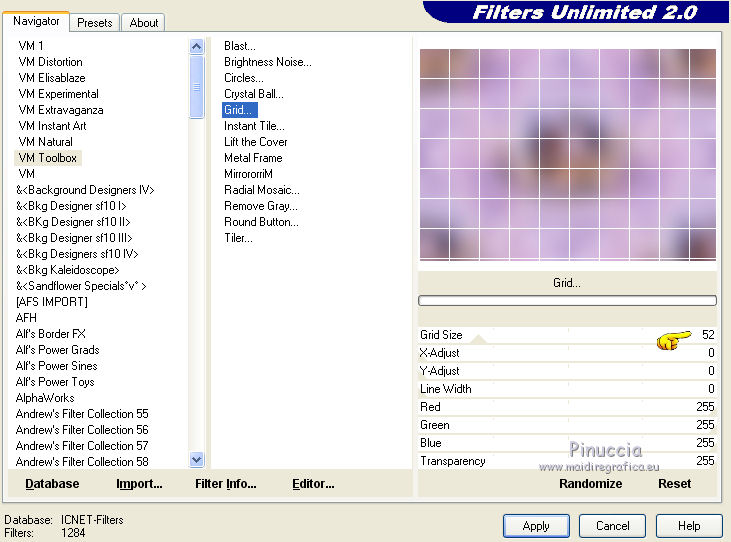Image resolution: width=731 pixels, height=542 pixels.
Task: Choose the Blast... filter
Action: click(x=240, y=46)
